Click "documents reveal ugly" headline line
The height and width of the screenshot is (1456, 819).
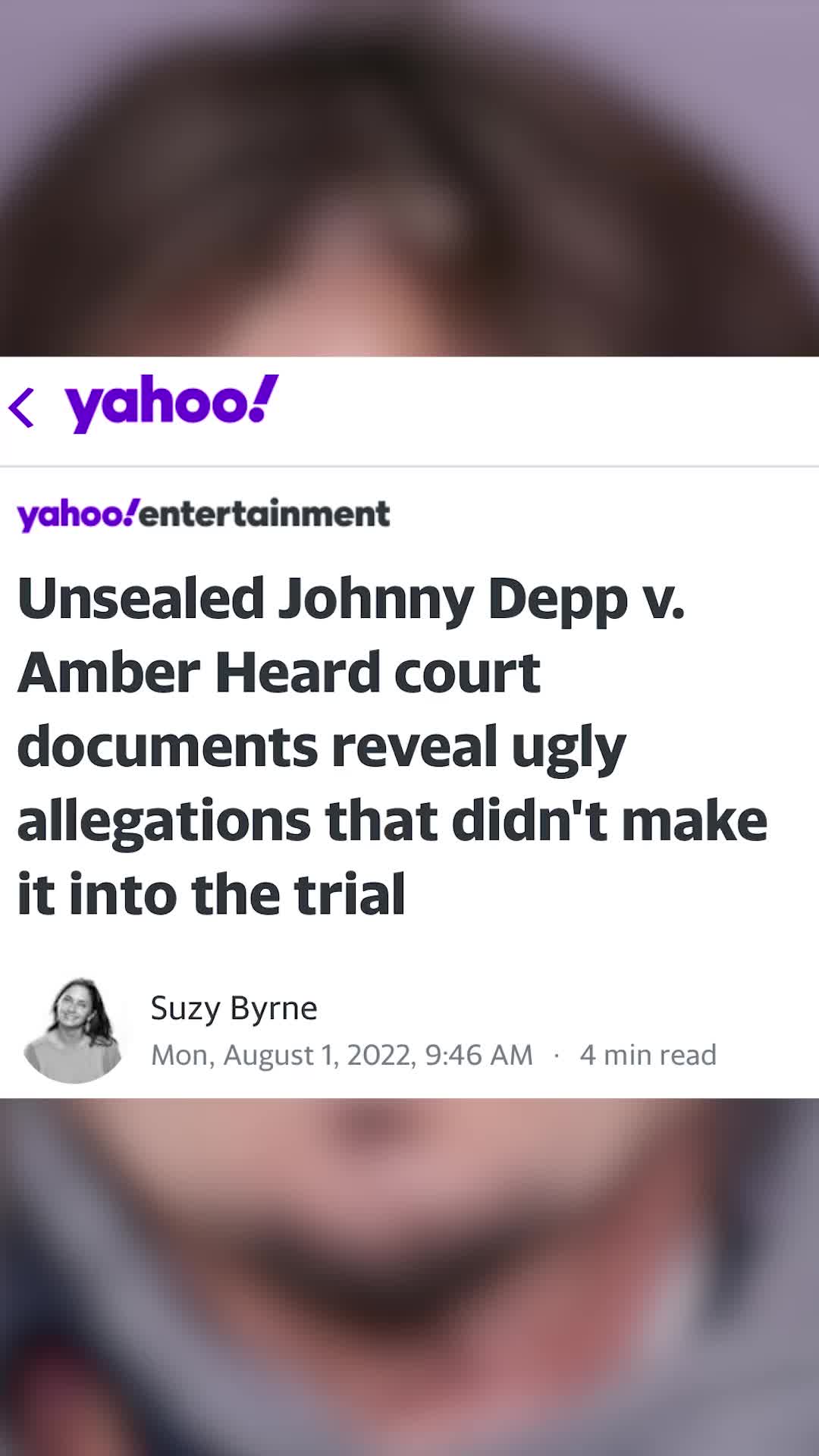click(x=321, y=746)
